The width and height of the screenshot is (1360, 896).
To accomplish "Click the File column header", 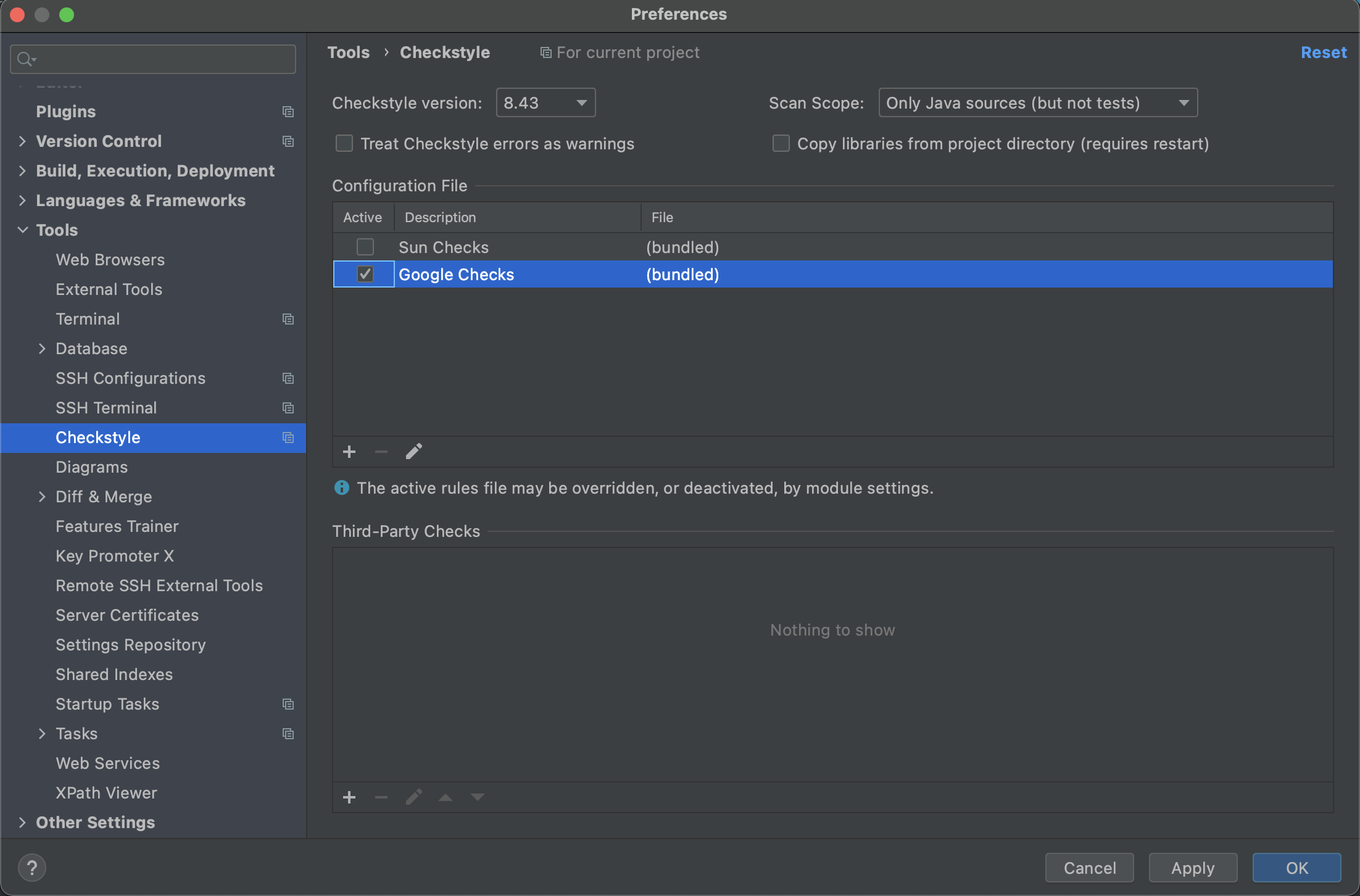I will 662,217.
